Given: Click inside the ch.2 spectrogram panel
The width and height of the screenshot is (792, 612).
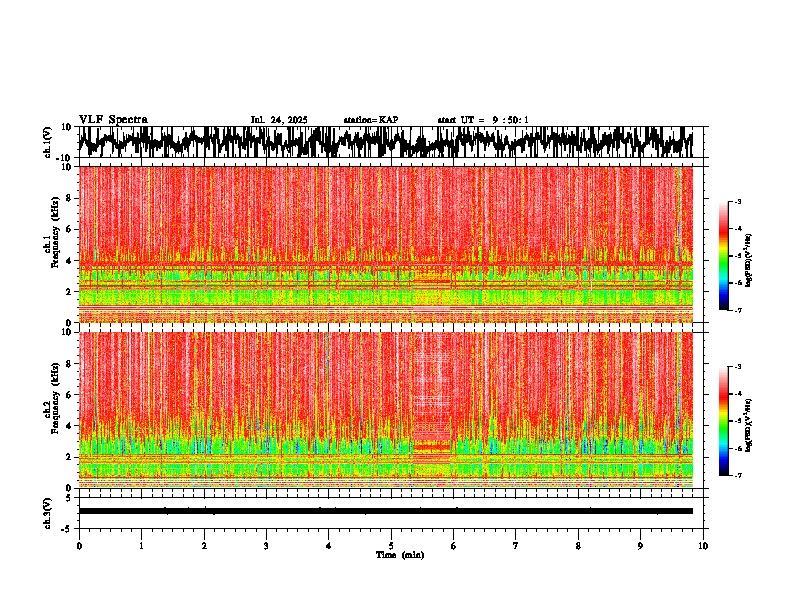Looking at the screenshot, I should 385,410.
